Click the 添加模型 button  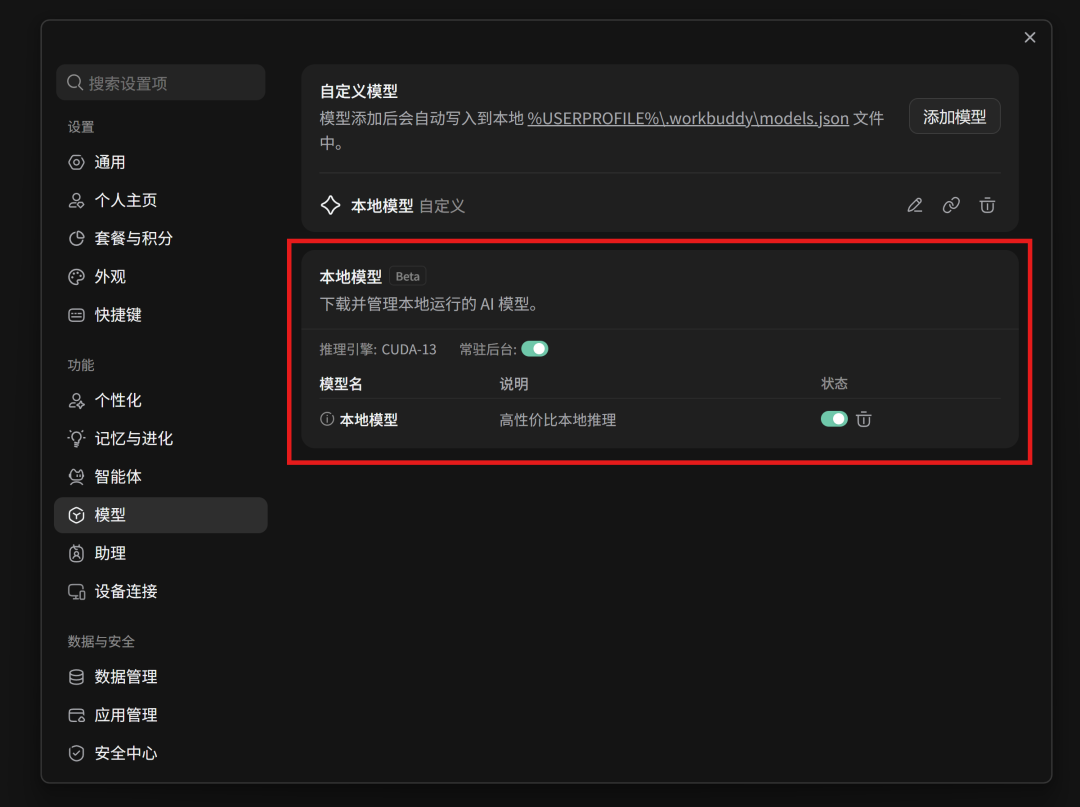955,116
